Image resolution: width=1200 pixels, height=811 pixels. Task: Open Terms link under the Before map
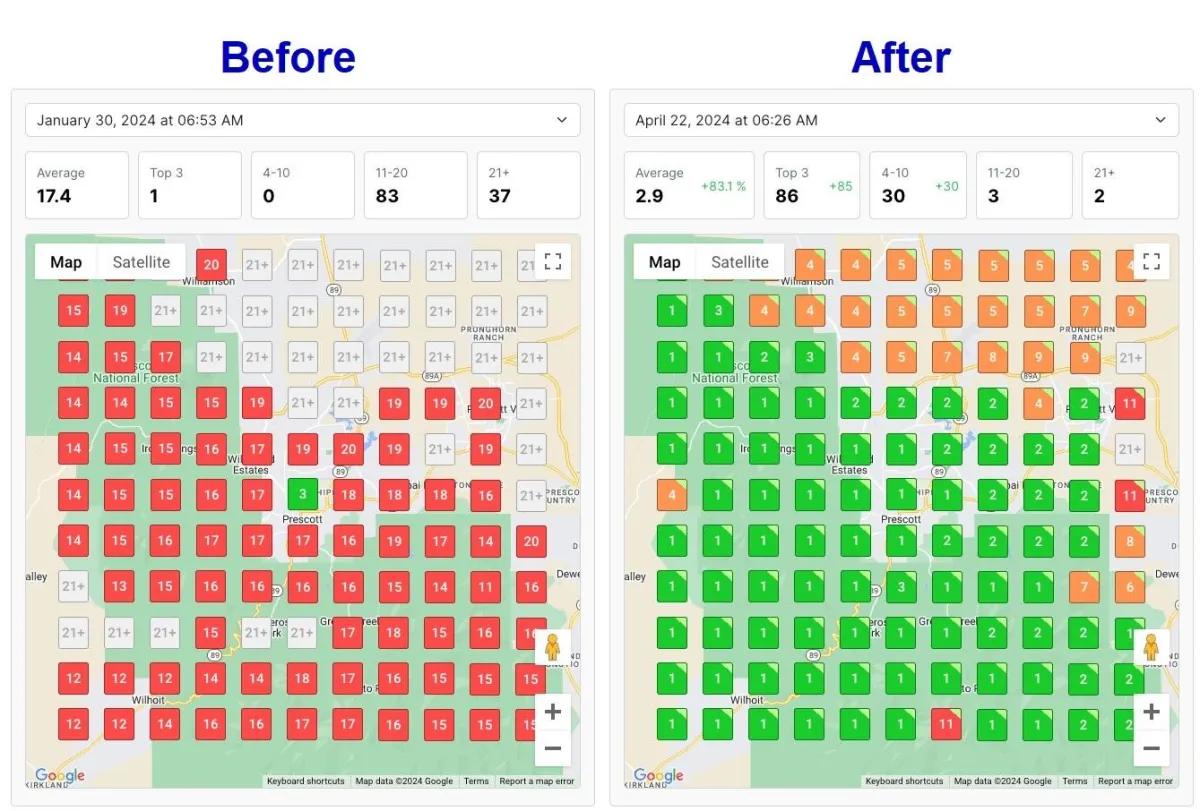[x=477, y=781]
